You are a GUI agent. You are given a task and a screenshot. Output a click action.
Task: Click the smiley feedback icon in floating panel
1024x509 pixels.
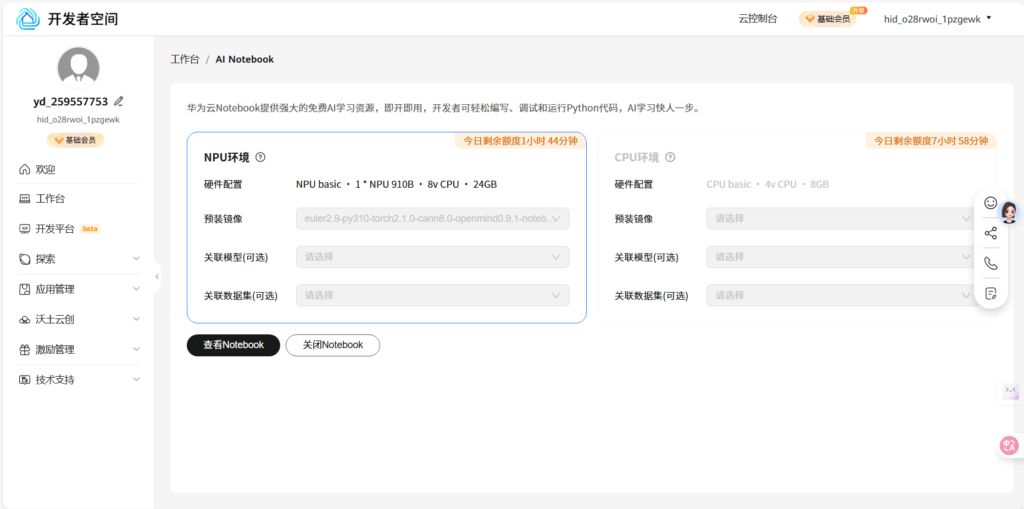click(x=991, y=203)
